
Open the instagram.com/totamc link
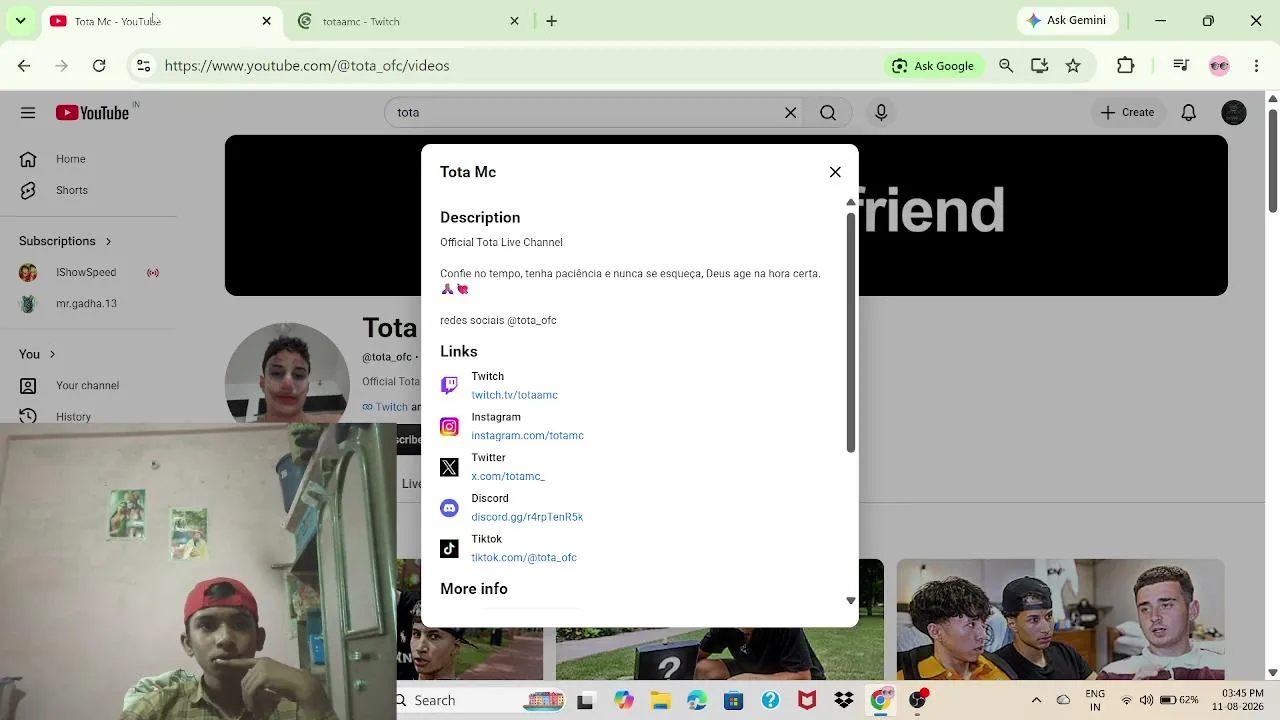click(527, 436)
